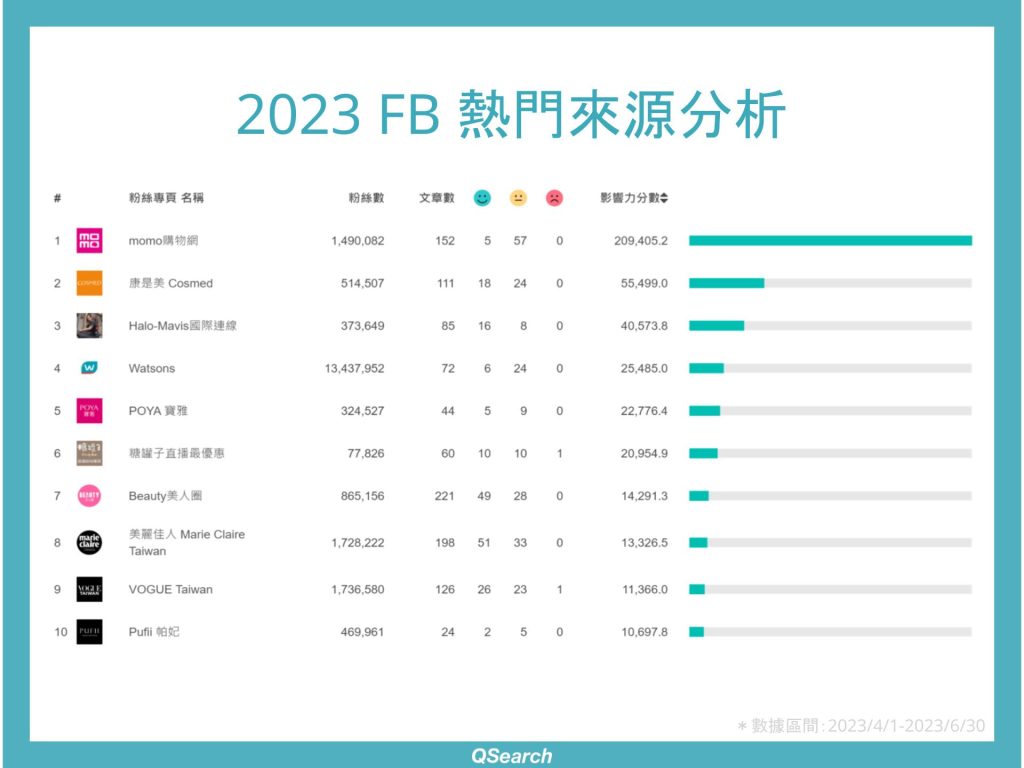Click the POYA 寶雅 pink logo
The width and height of the screenshot is (1024, 768).
point(89,411)
